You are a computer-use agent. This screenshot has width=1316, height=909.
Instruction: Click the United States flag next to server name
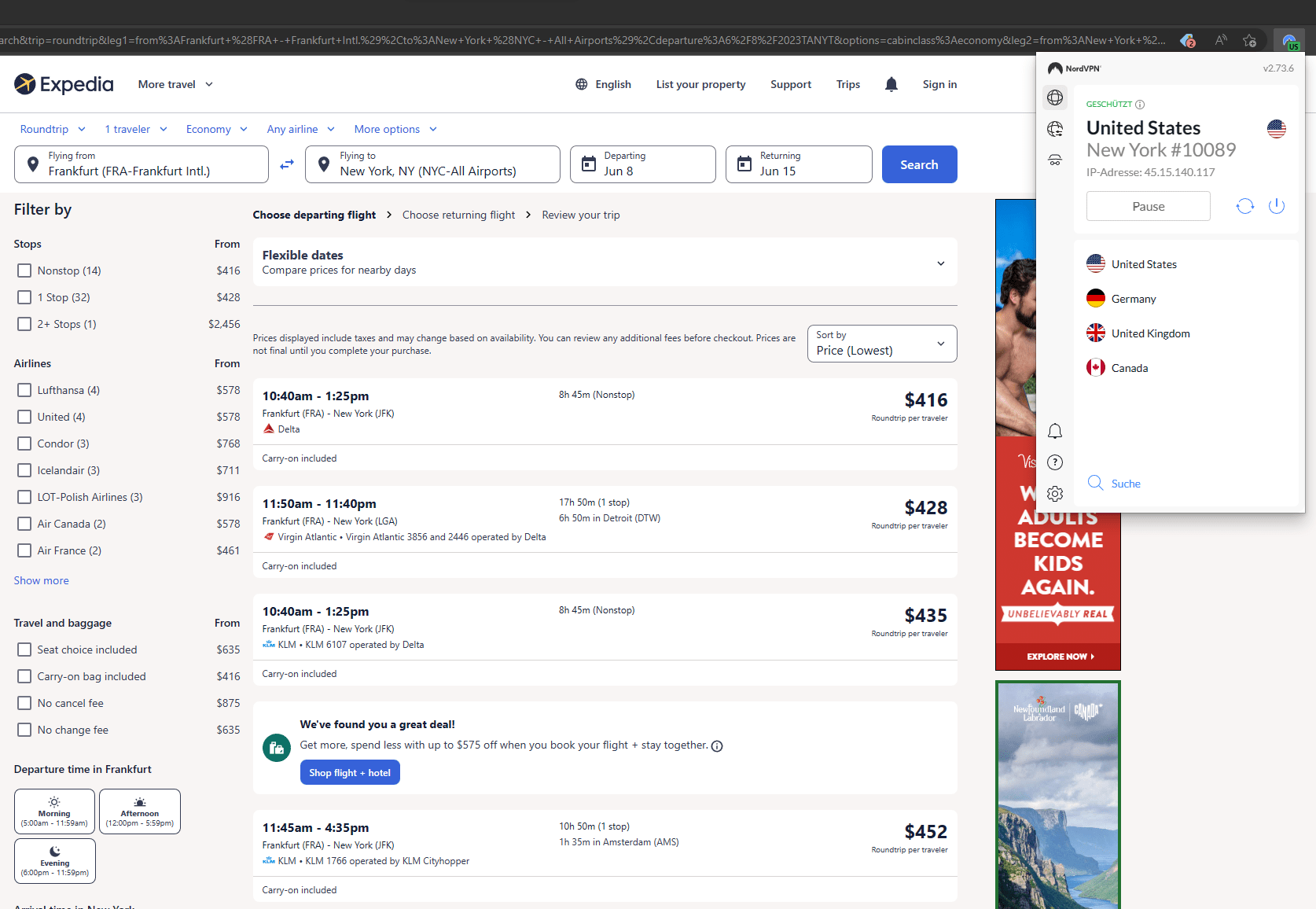pos(1277,129)
